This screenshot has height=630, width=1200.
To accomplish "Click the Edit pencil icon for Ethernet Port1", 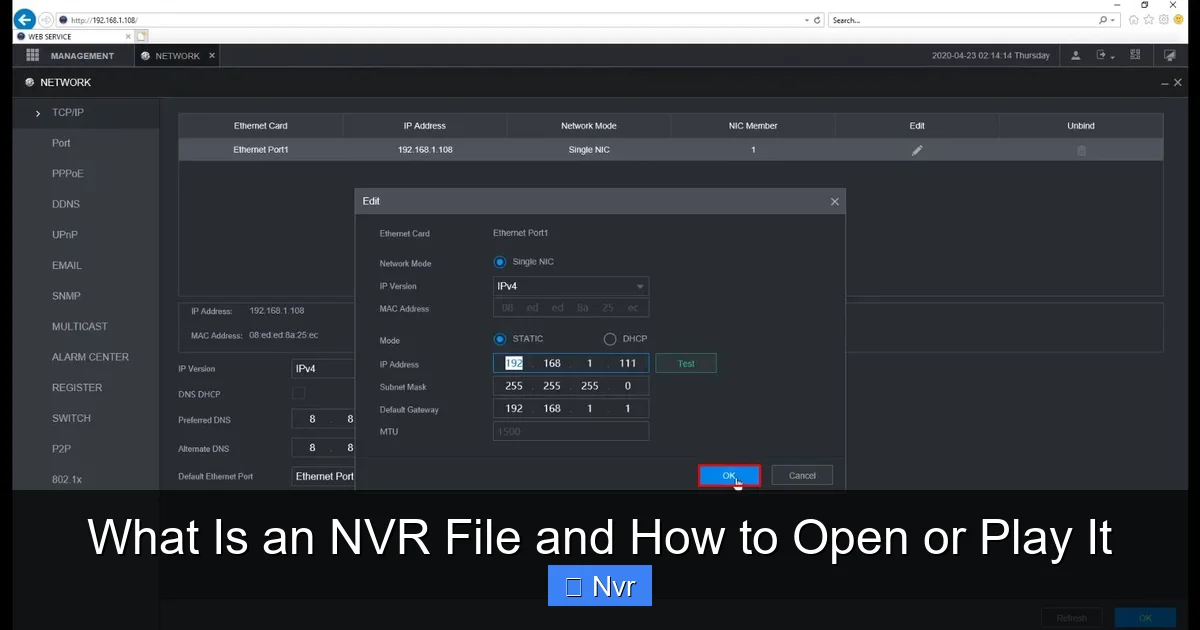I will tap(916, 150).
